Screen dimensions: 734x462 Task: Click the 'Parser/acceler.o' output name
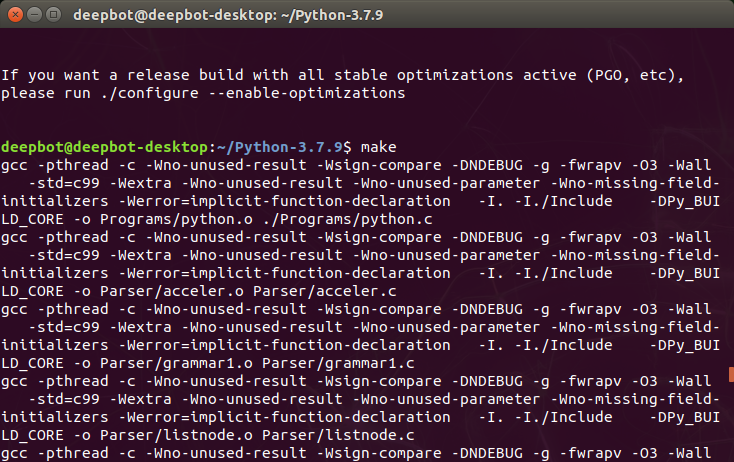click(172, 291)
